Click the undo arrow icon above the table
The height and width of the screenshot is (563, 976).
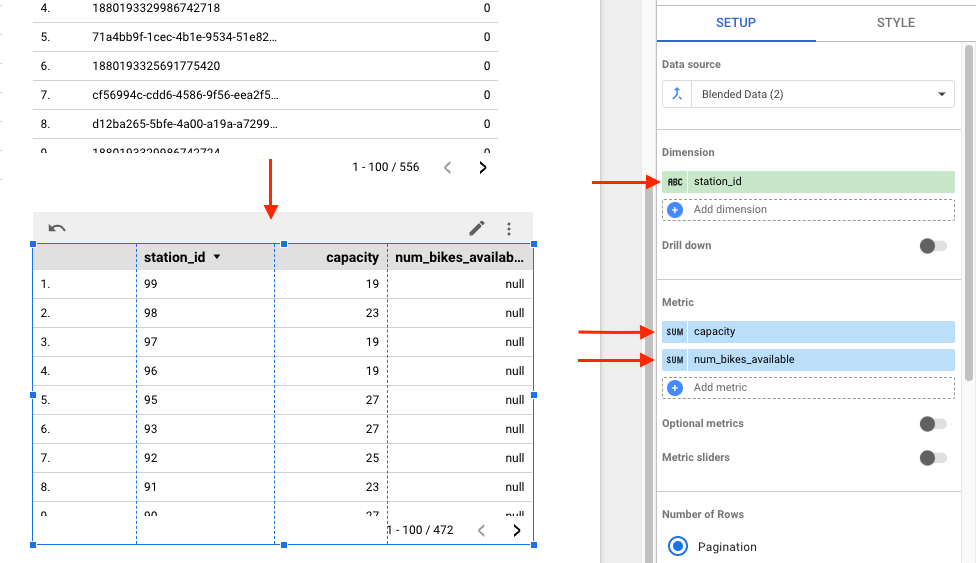(x=57, y=228)
